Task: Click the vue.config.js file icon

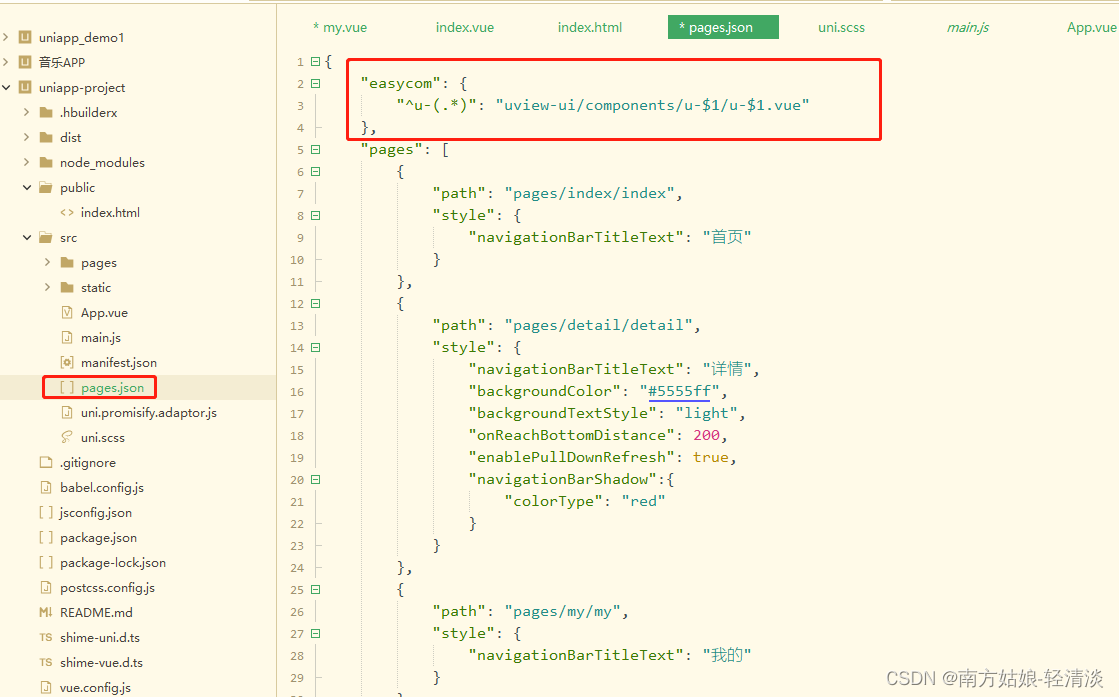Action: (x=46, y=687)
